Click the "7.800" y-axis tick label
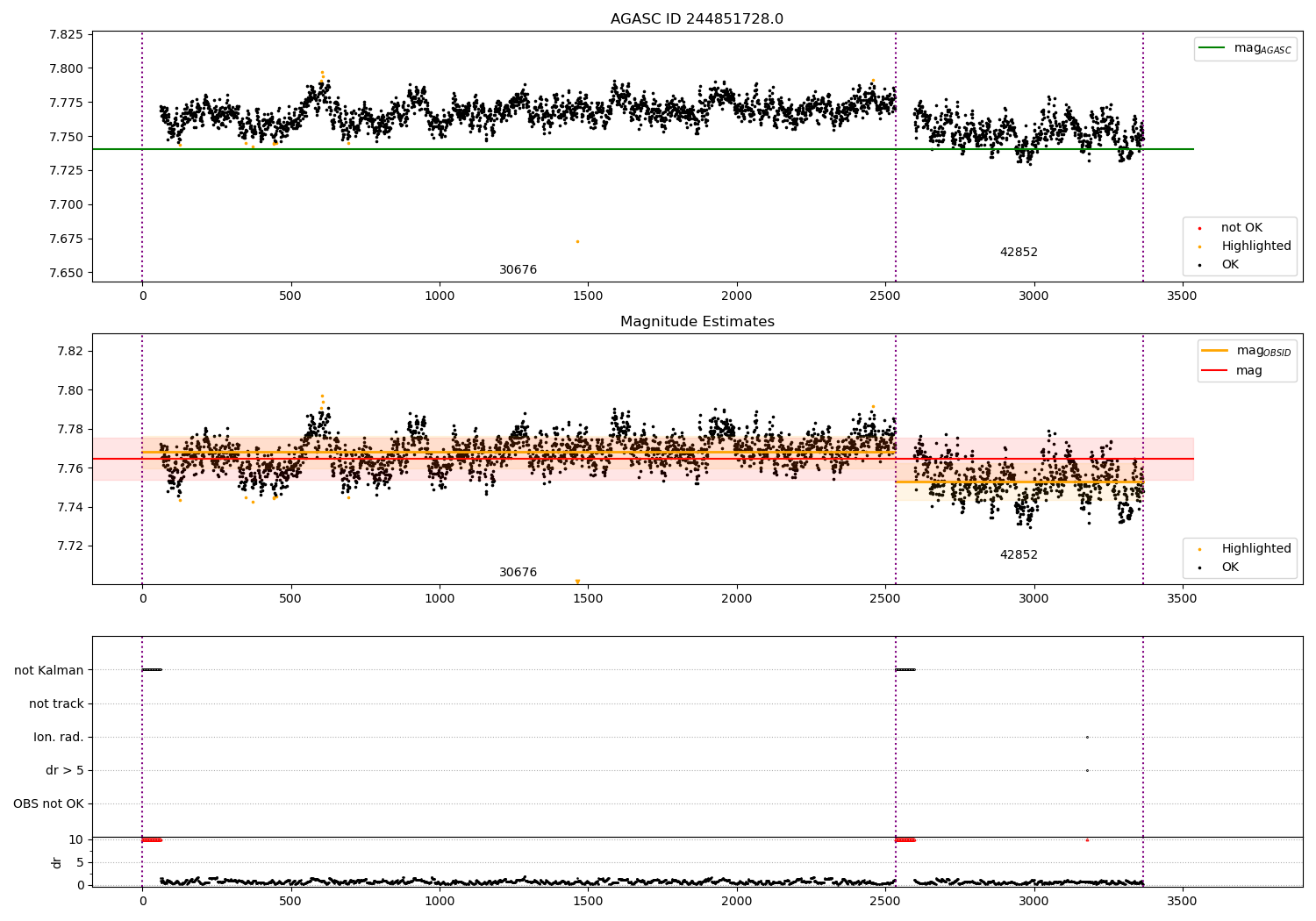This screenshot has height=921, width=1316. (66, 68)
